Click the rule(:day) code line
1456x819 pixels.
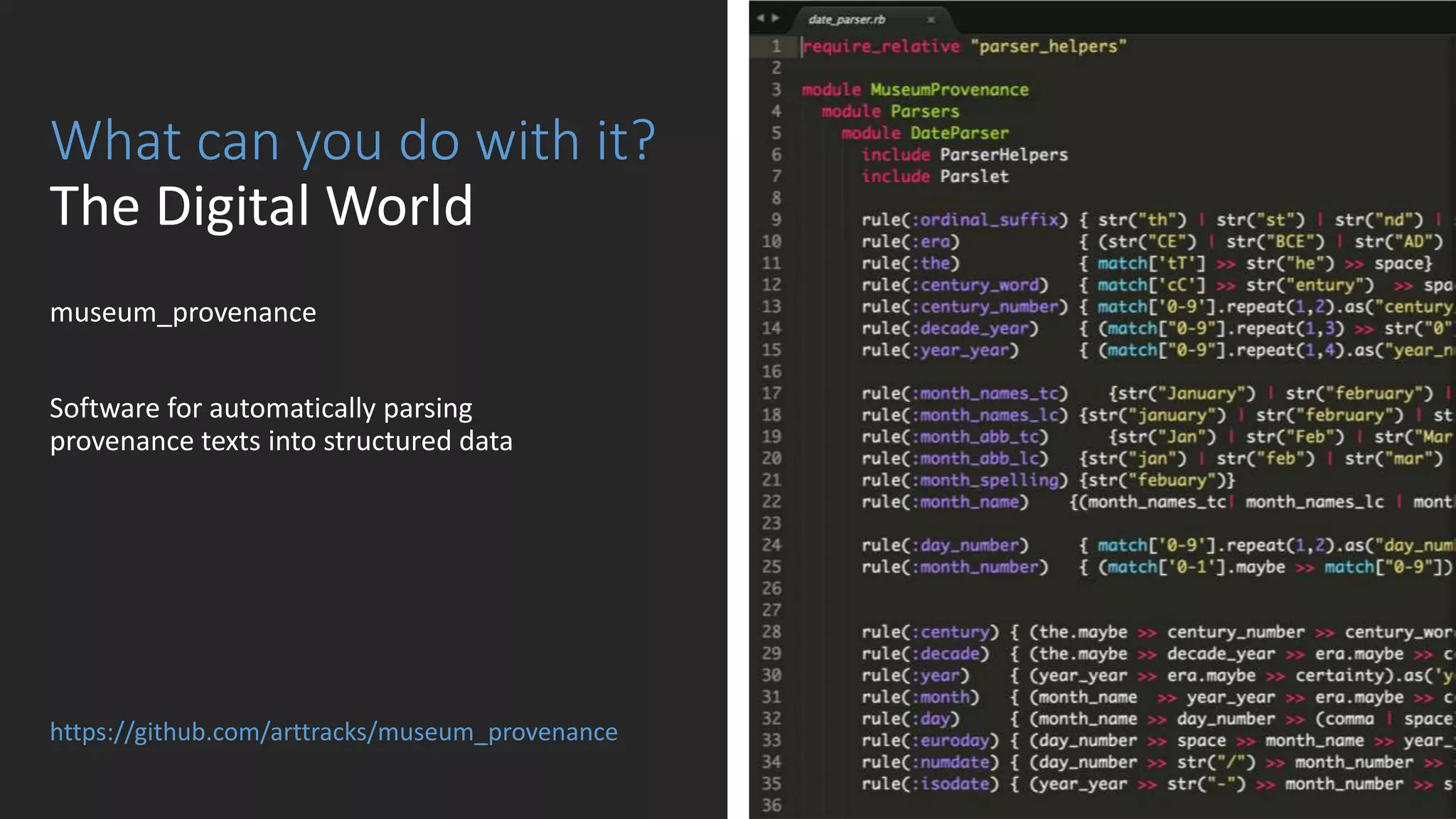1158,719
